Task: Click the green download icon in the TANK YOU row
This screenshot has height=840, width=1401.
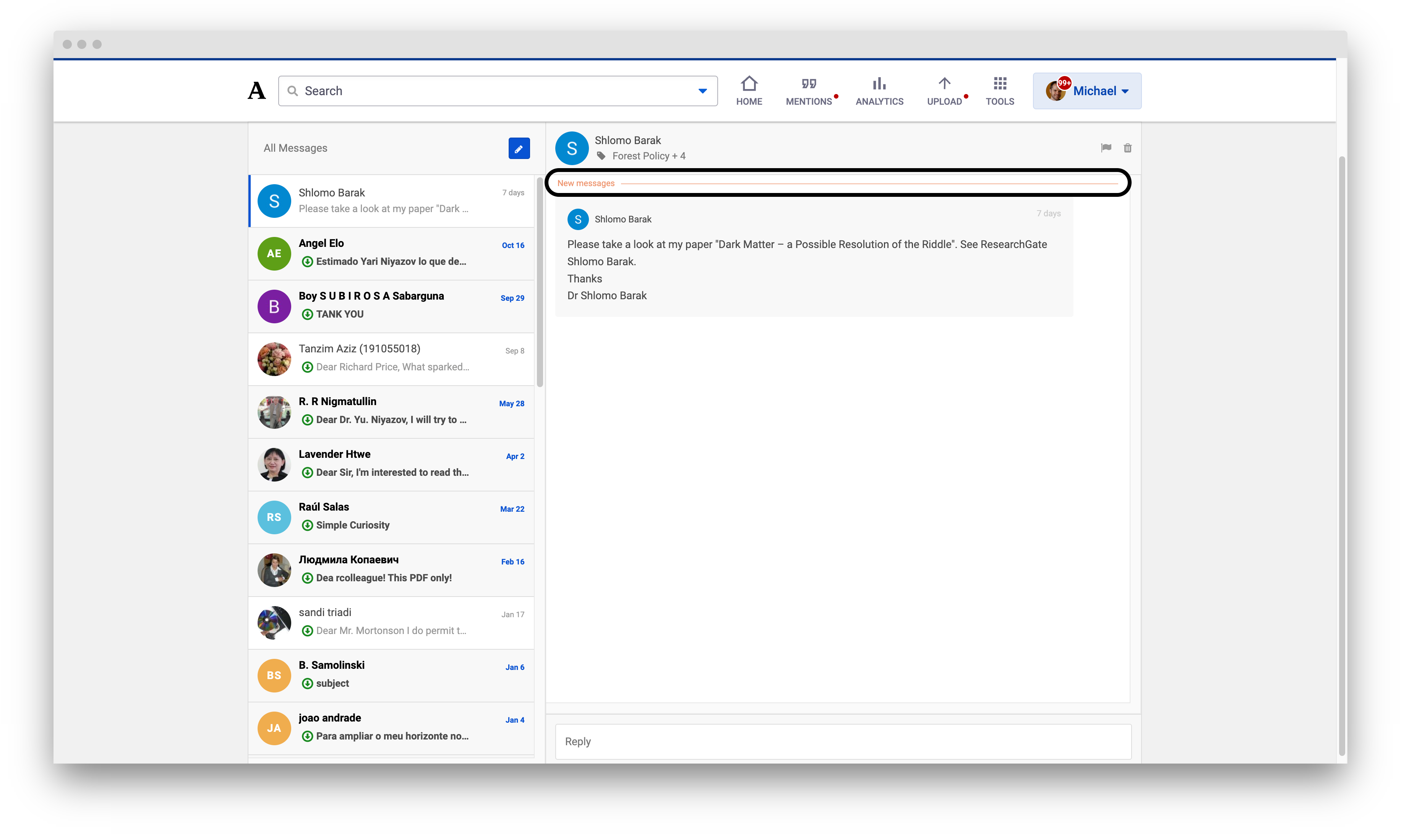Action: pos(307,314)
